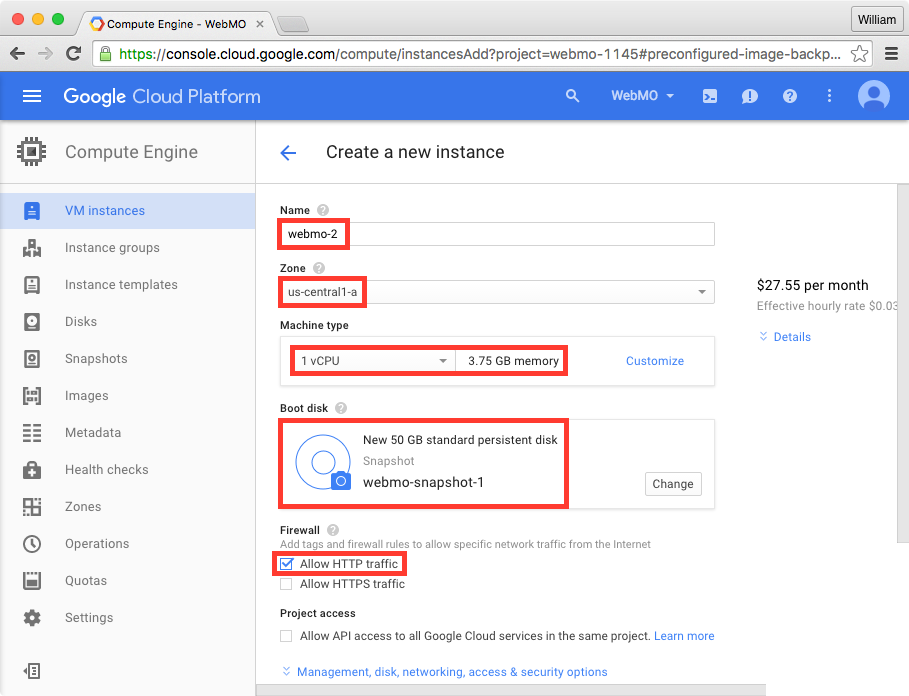Screen dimensions: 909x696
Task: Open Zones in the sidebar
Action: click(x=128, y=506)
